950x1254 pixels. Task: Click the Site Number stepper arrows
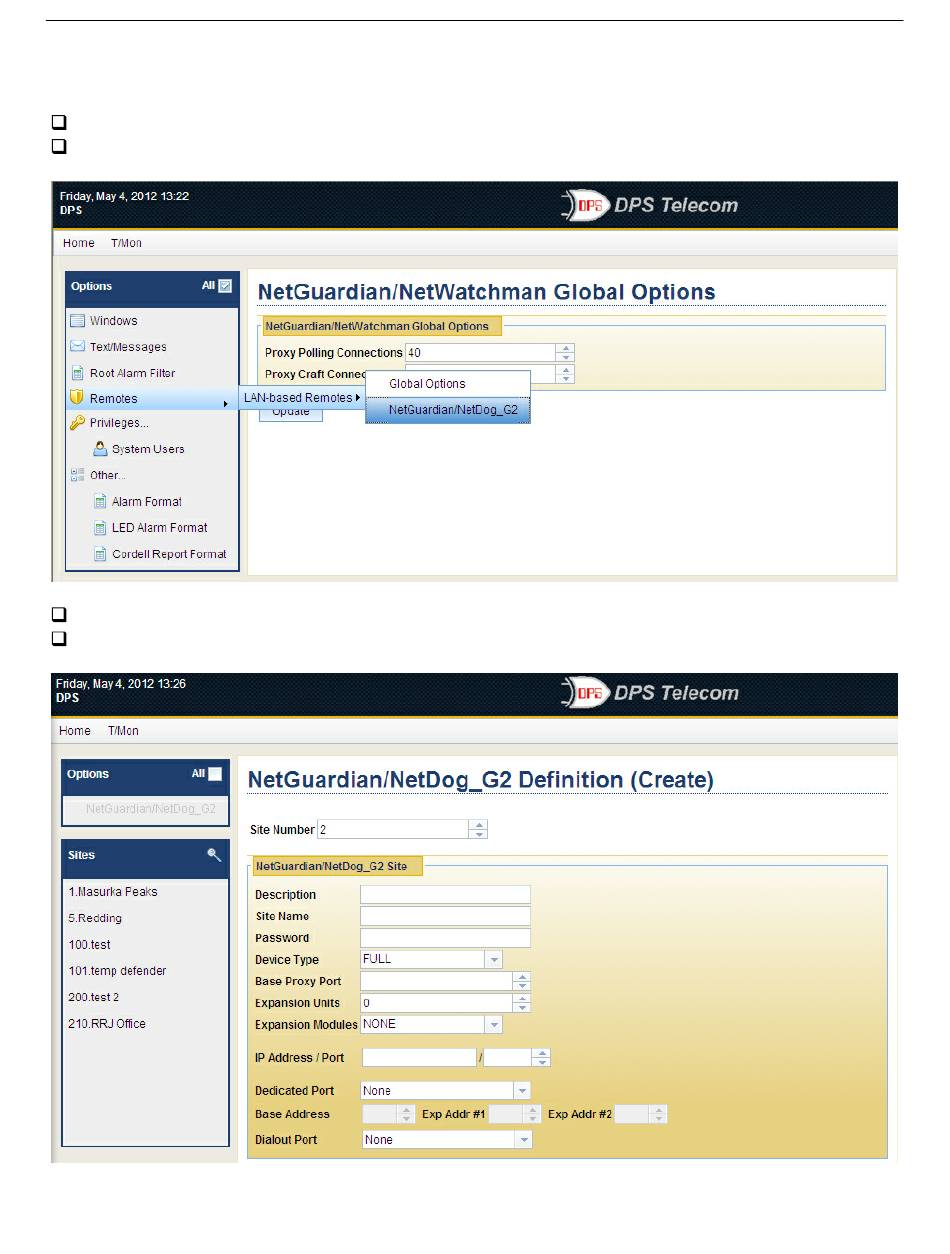click(x=479, y=830)
